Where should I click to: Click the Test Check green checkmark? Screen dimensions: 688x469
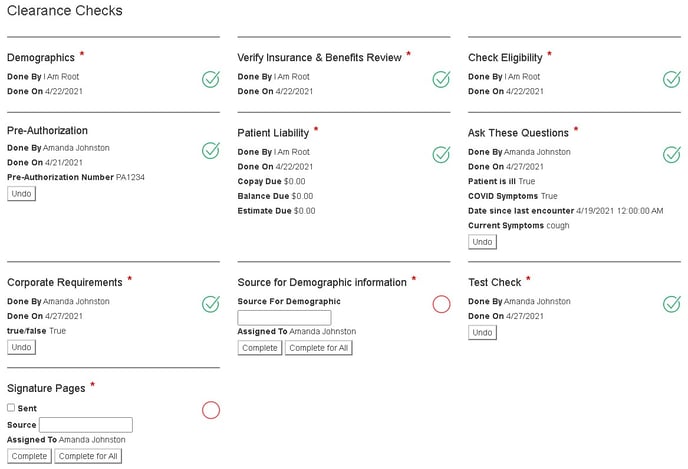tap(672, 304)
